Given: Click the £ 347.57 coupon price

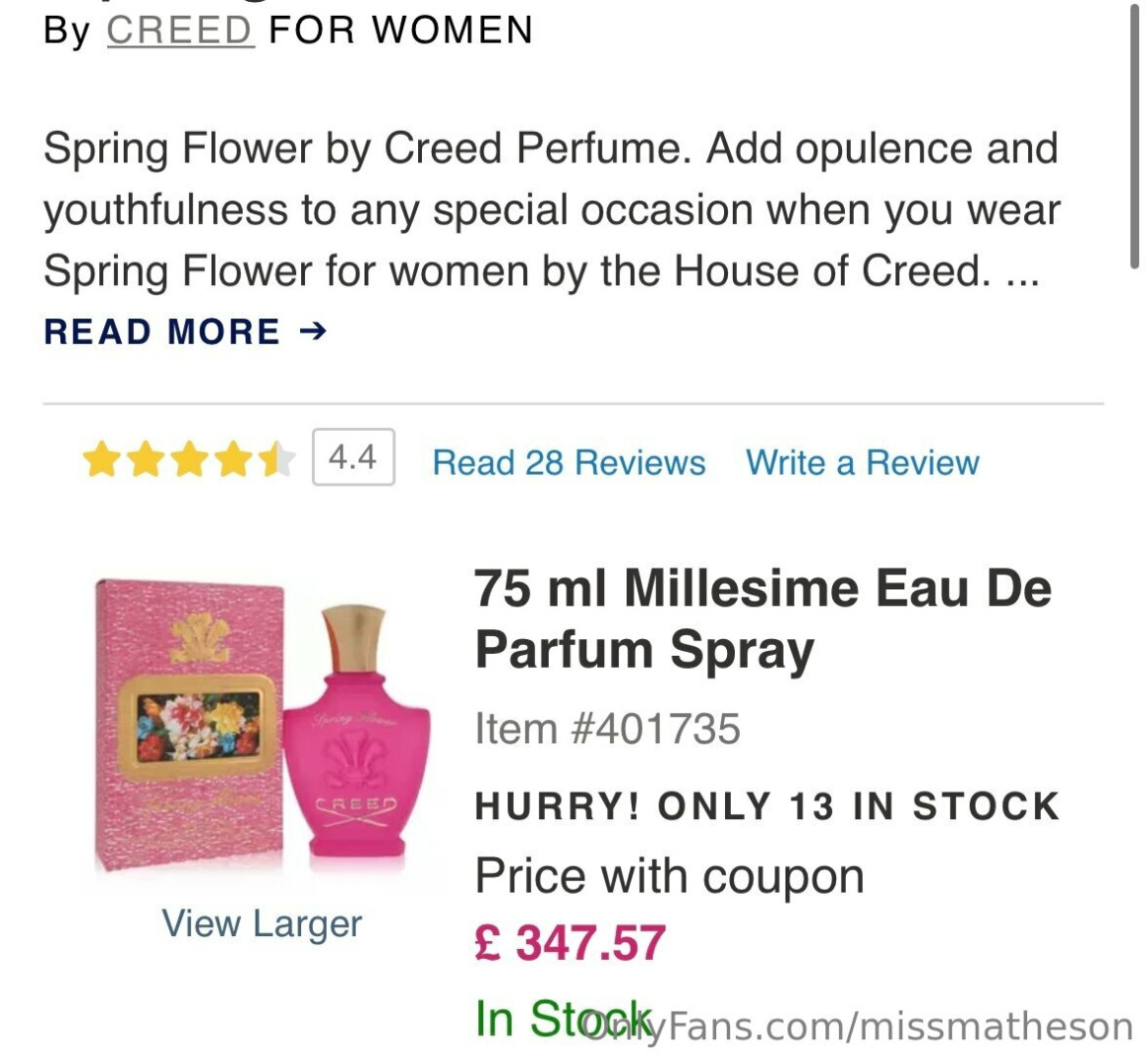Looking at the screenshot, I should (570, 943).
